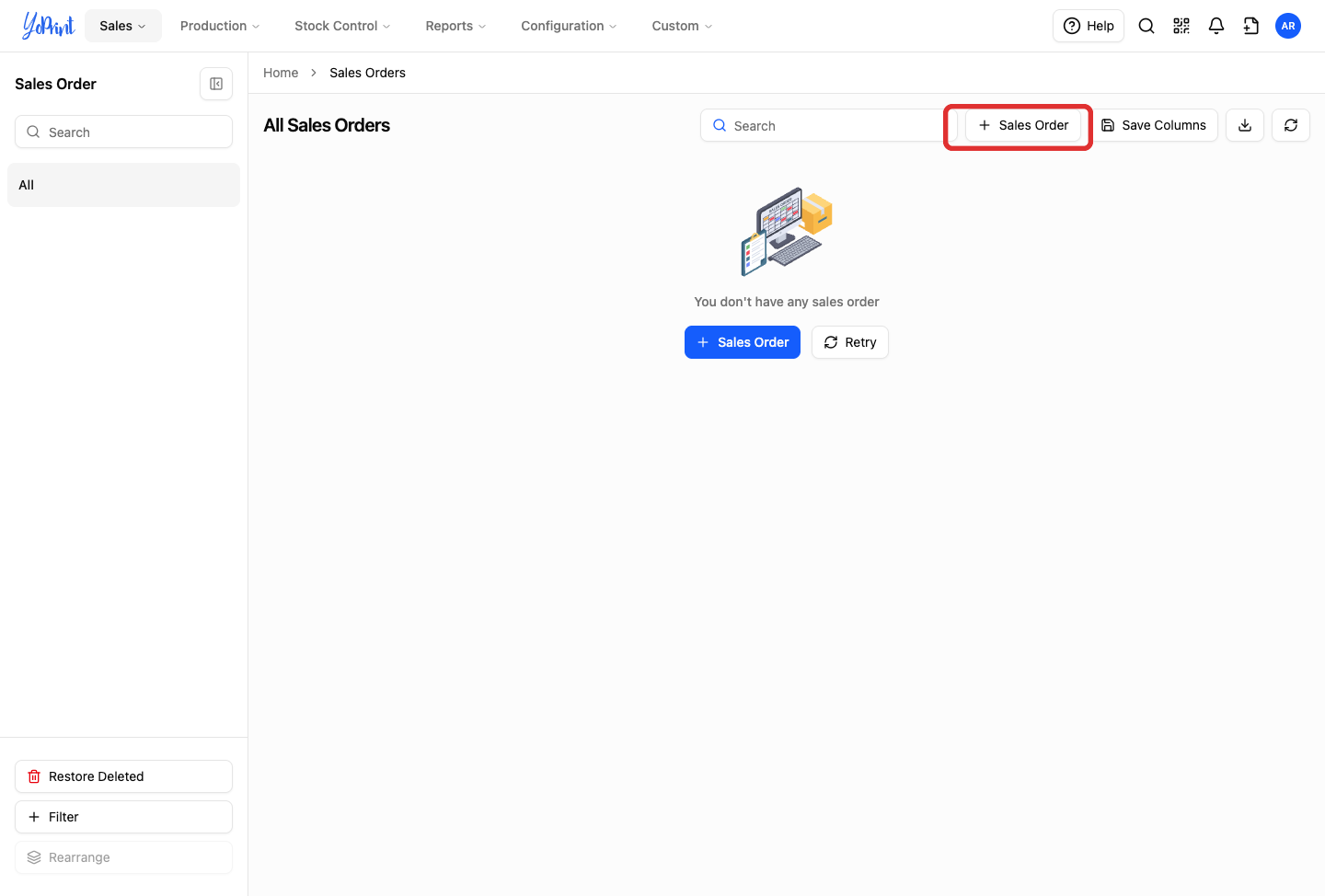Click the Sales Orders breadcrumb
Screen dimensions: 1325x896
pos(367,73)
